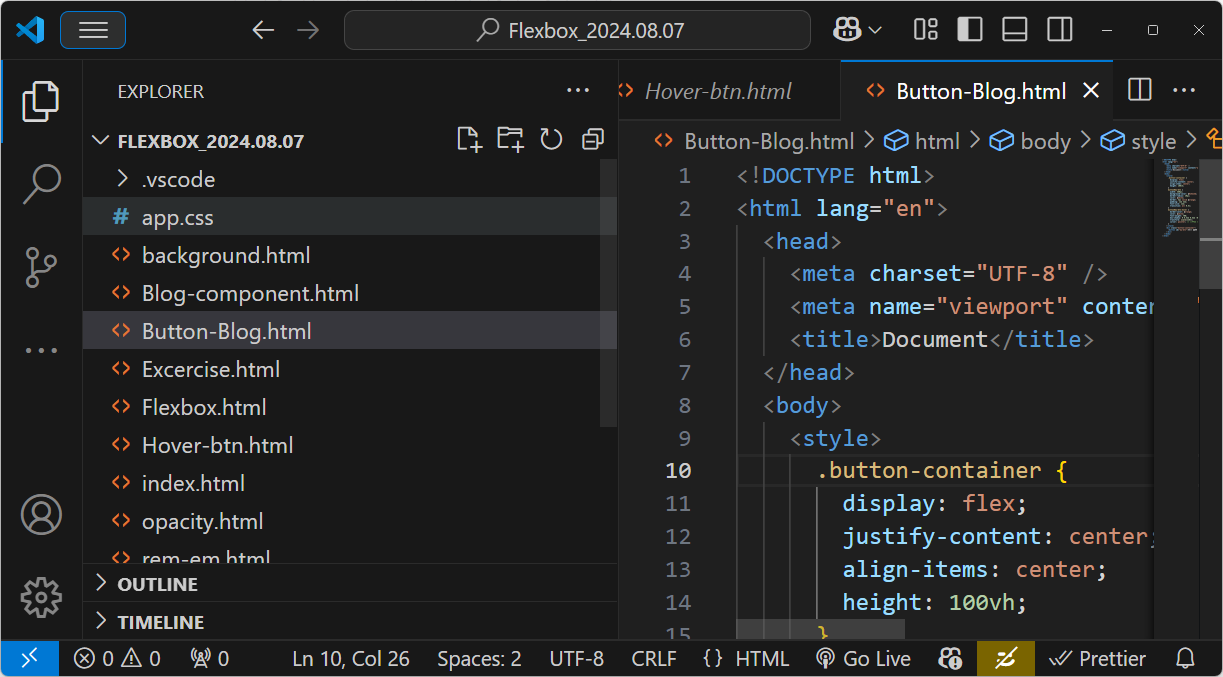Expand the .vscode folder
This screenshot has height=677, width=1223.
(350, 180)
